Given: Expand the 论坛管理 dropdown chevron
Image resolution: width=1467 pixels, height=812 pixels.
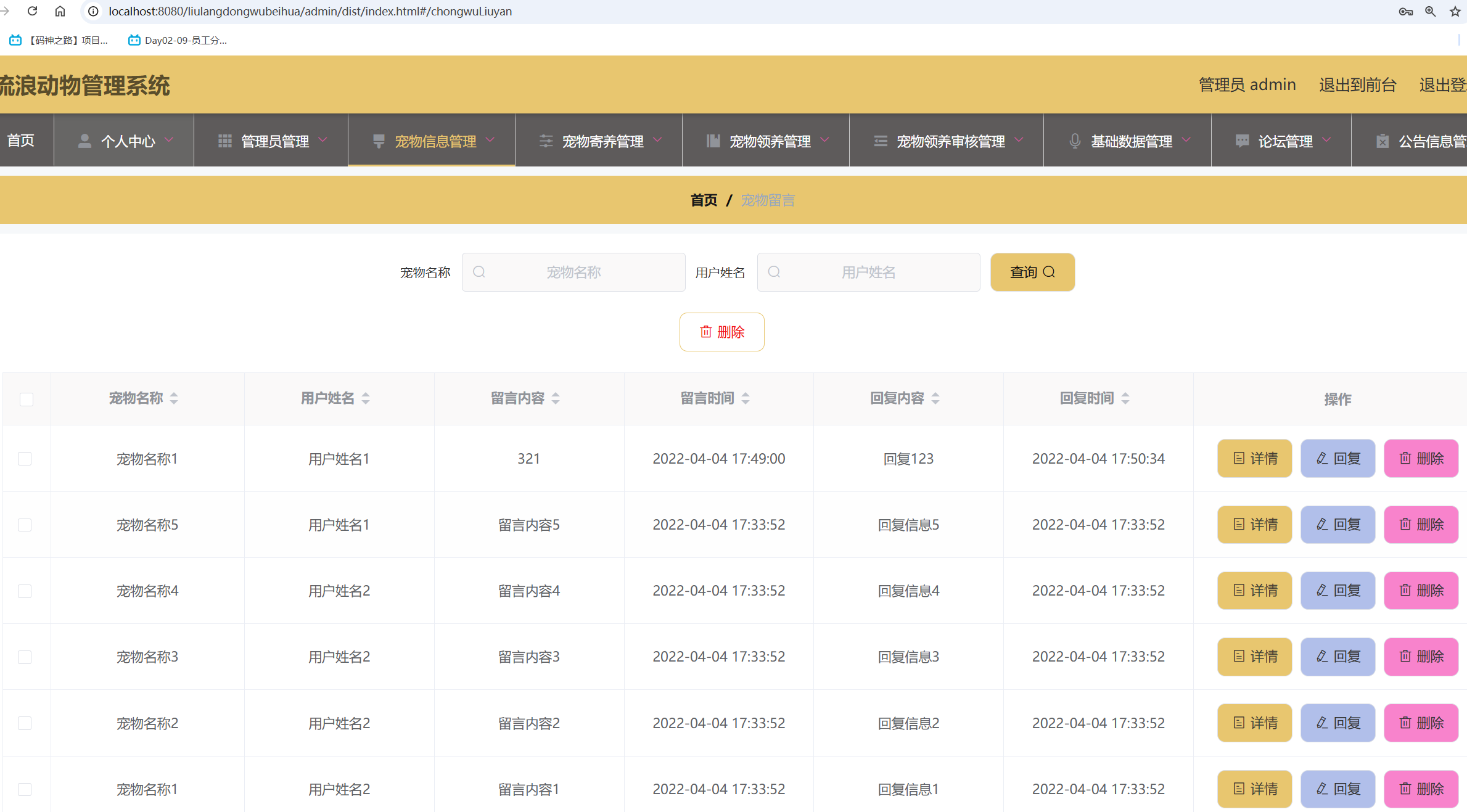Looking at the screenshot, I should 1326,140.
